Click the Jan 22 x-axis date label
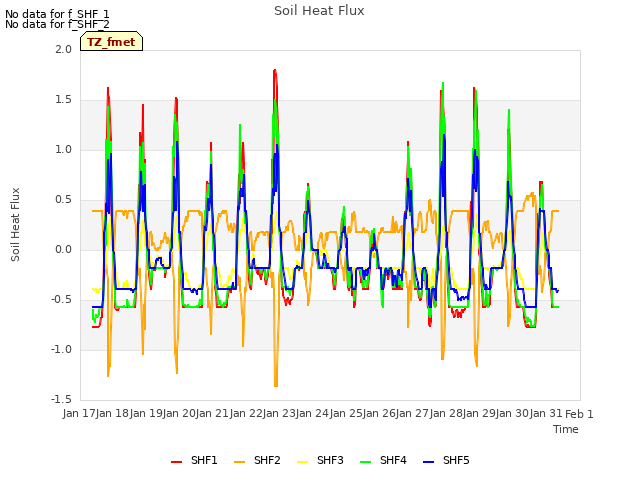This screenshot has width=640, height=480. [246, 413]
